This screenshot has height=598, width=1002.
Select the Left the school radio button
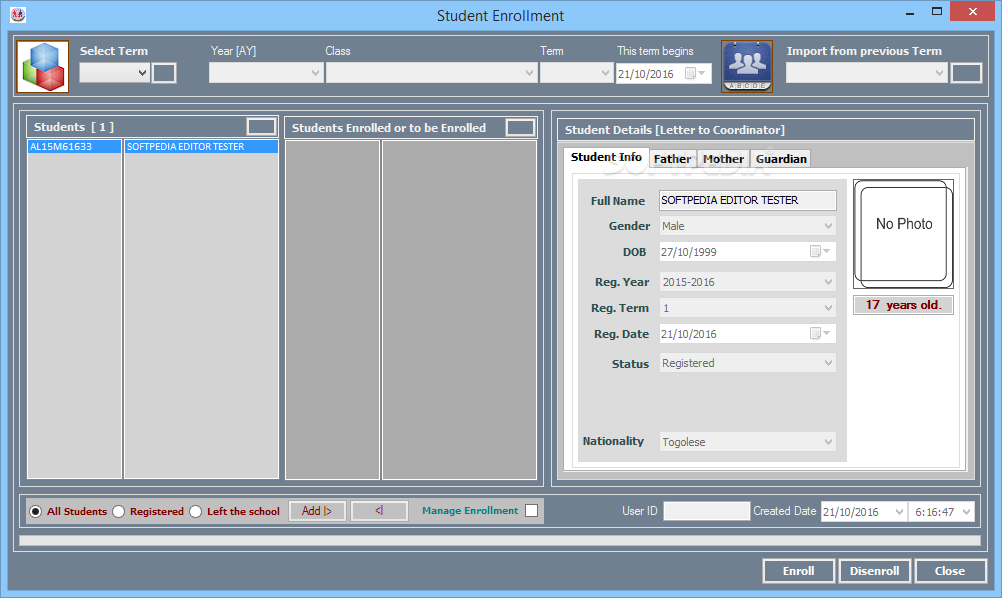[x=196, y=511]
